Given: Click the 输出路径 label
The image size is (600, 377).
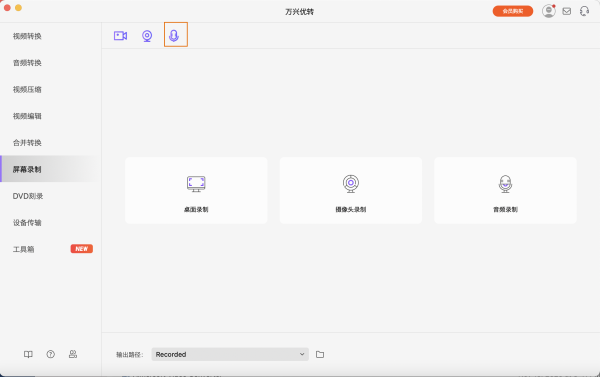Looking at the screenshot, I should pyautogui.click(x=129, y=355).
